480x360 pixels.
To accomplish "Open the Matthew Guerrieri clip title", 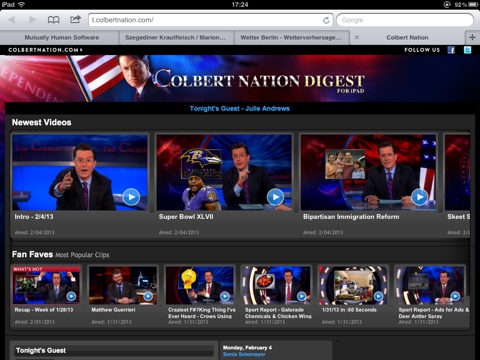I will (113, 310).
